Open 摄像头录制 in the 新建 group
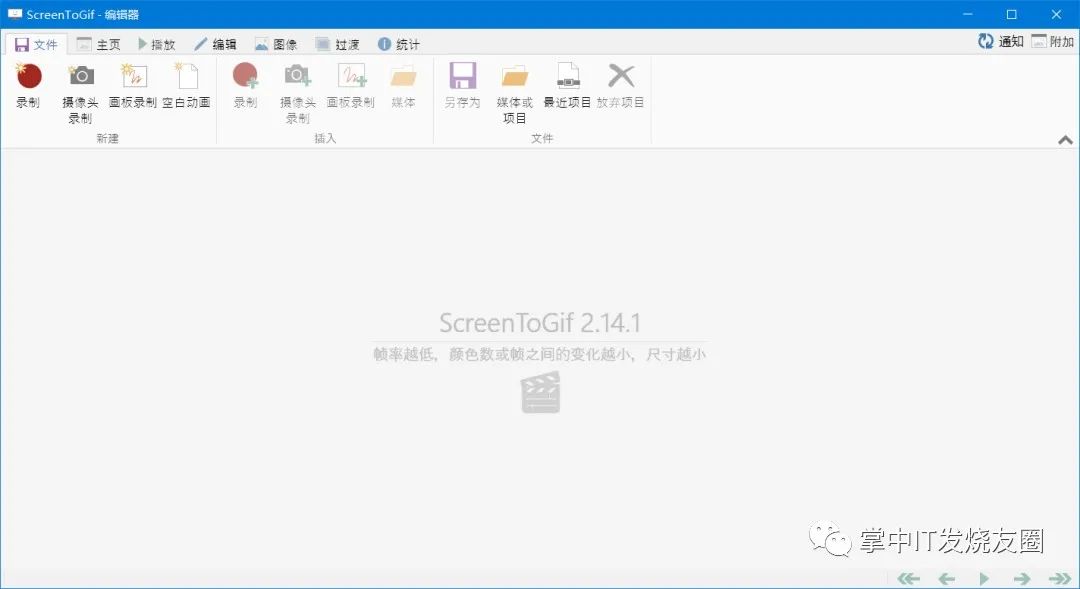This screenshot has width=1080, height=589. pos(81,93)
